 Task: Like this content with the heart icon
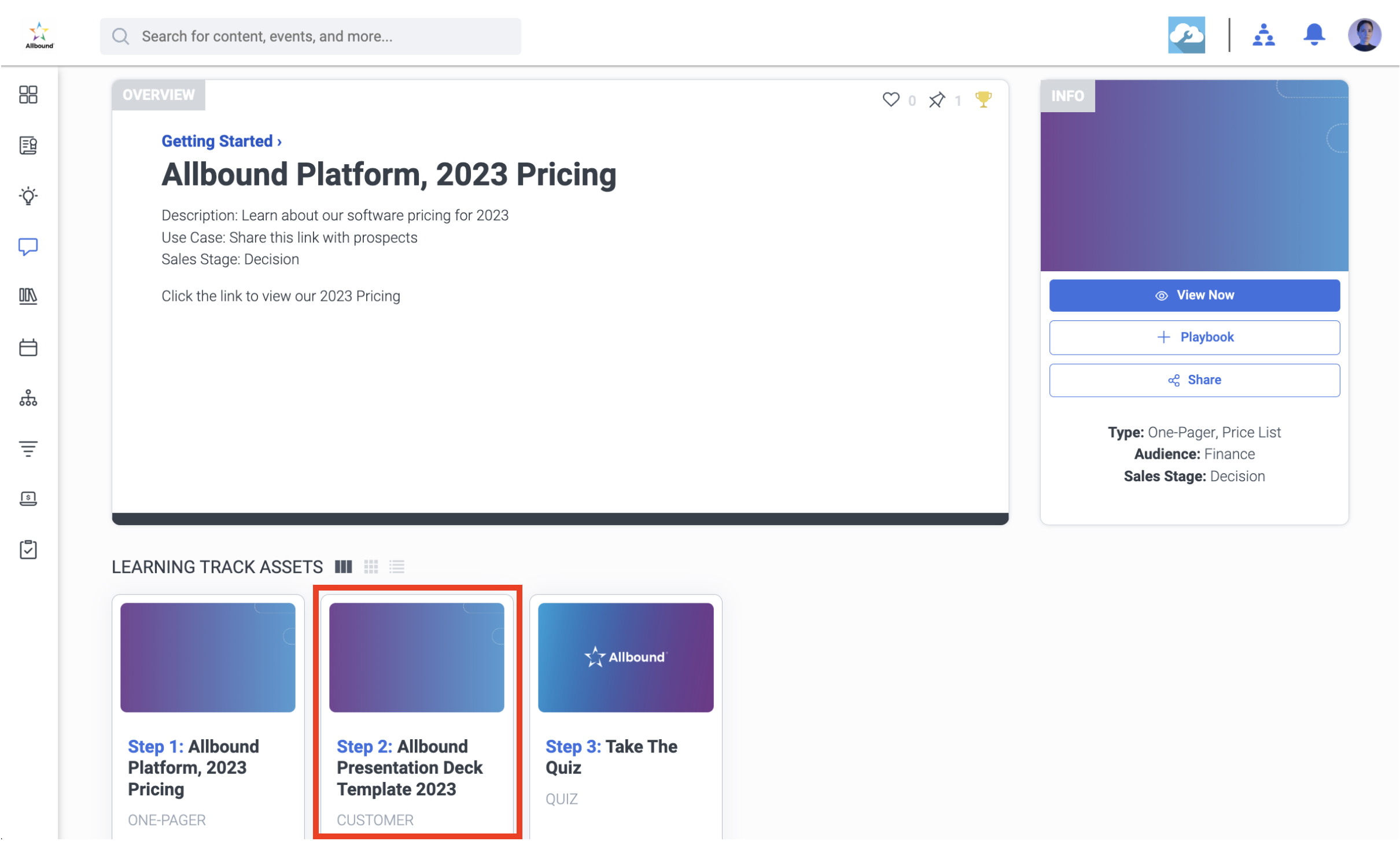[891, 100]
